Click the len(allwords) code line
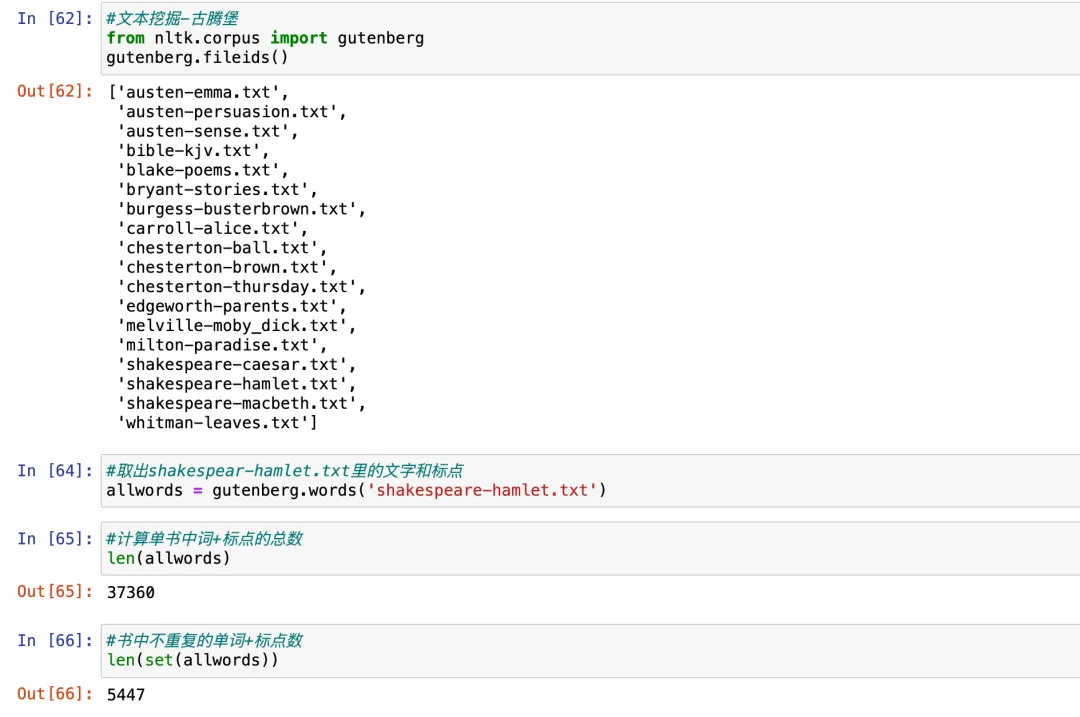1080x717 pixels. (x=168, y=558)
